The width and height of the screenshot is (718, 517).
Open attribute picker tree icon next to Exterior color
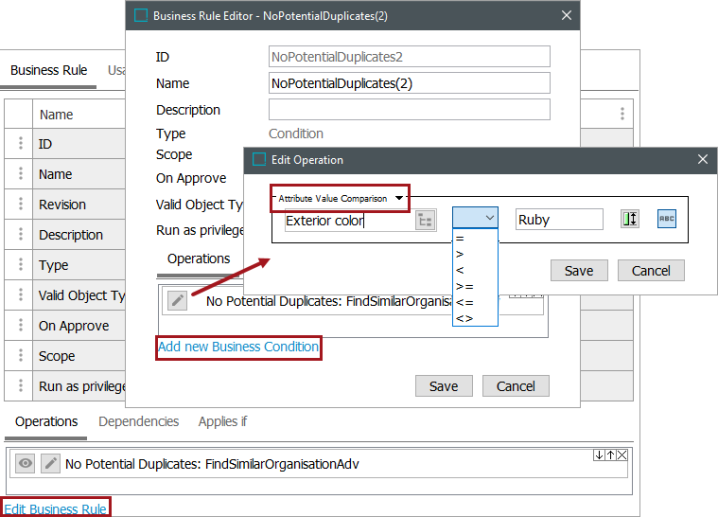point(425,220)
